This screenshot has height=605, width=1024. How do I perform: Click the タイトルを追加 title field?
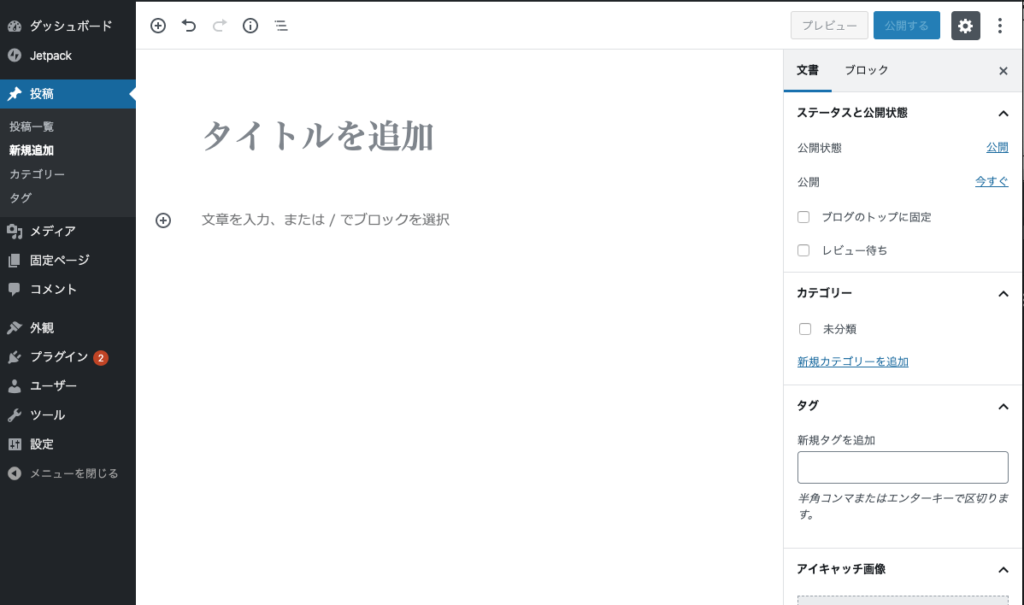click(318, 136)
